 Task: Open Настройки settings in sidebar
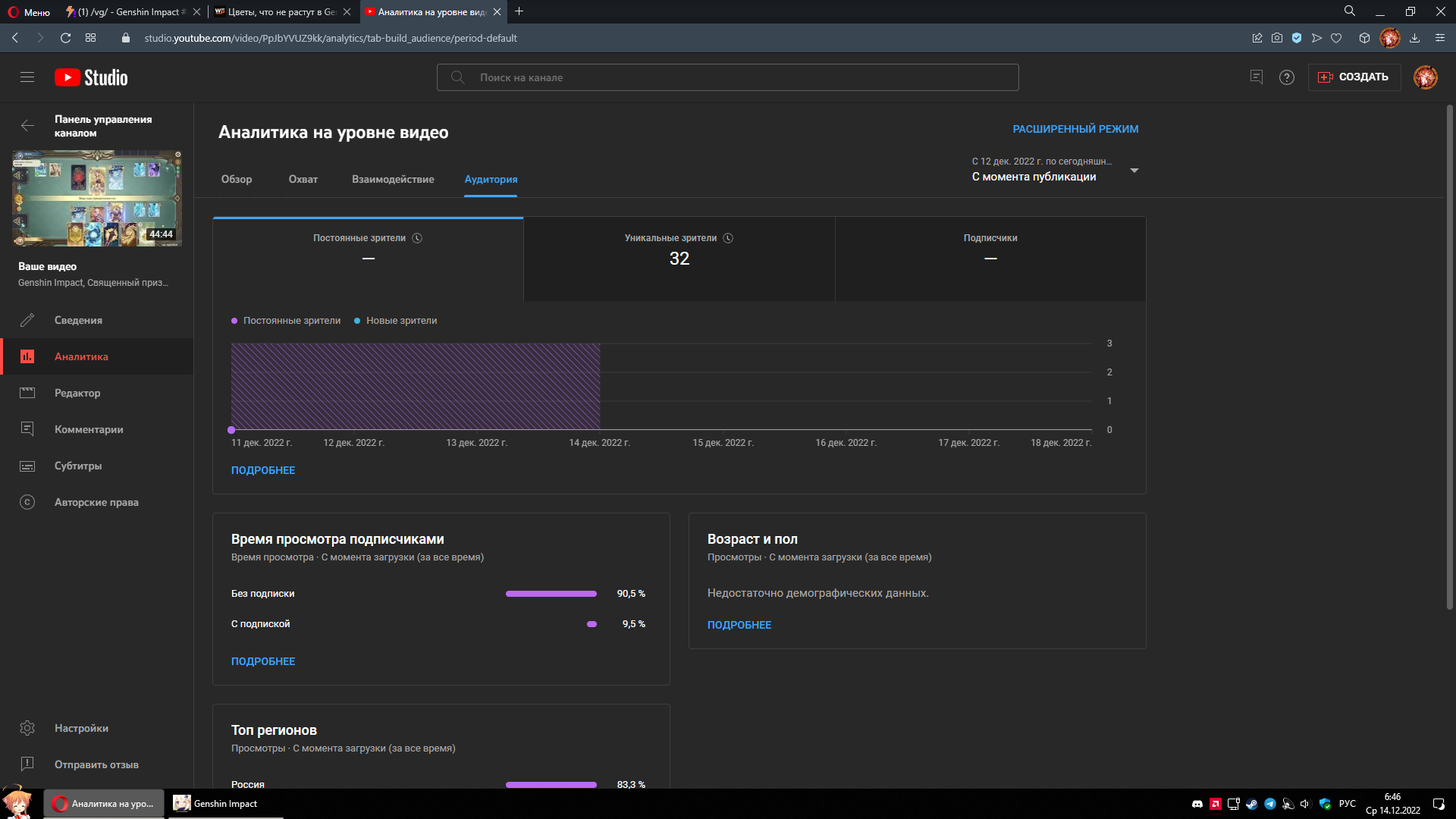click(80, 728)
